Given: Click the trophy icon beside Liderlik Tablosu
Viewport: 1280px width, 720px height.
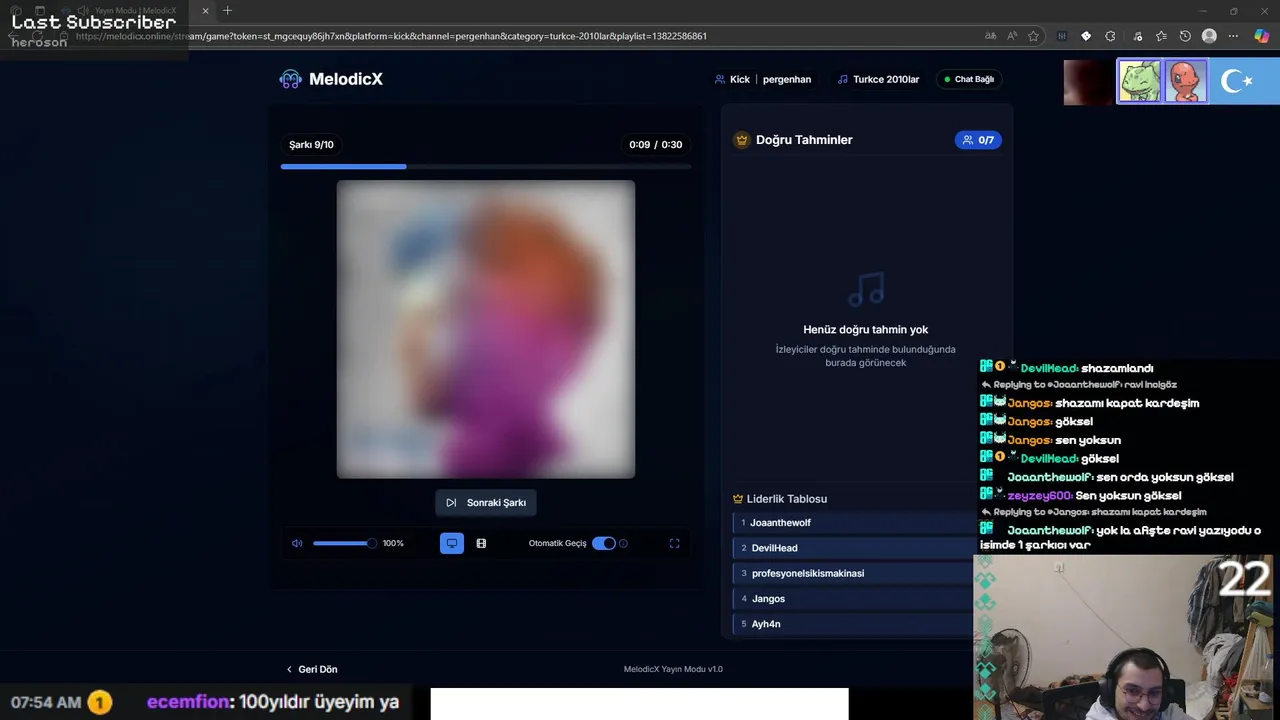Looking at the screenshot, I should coord(738,499).
